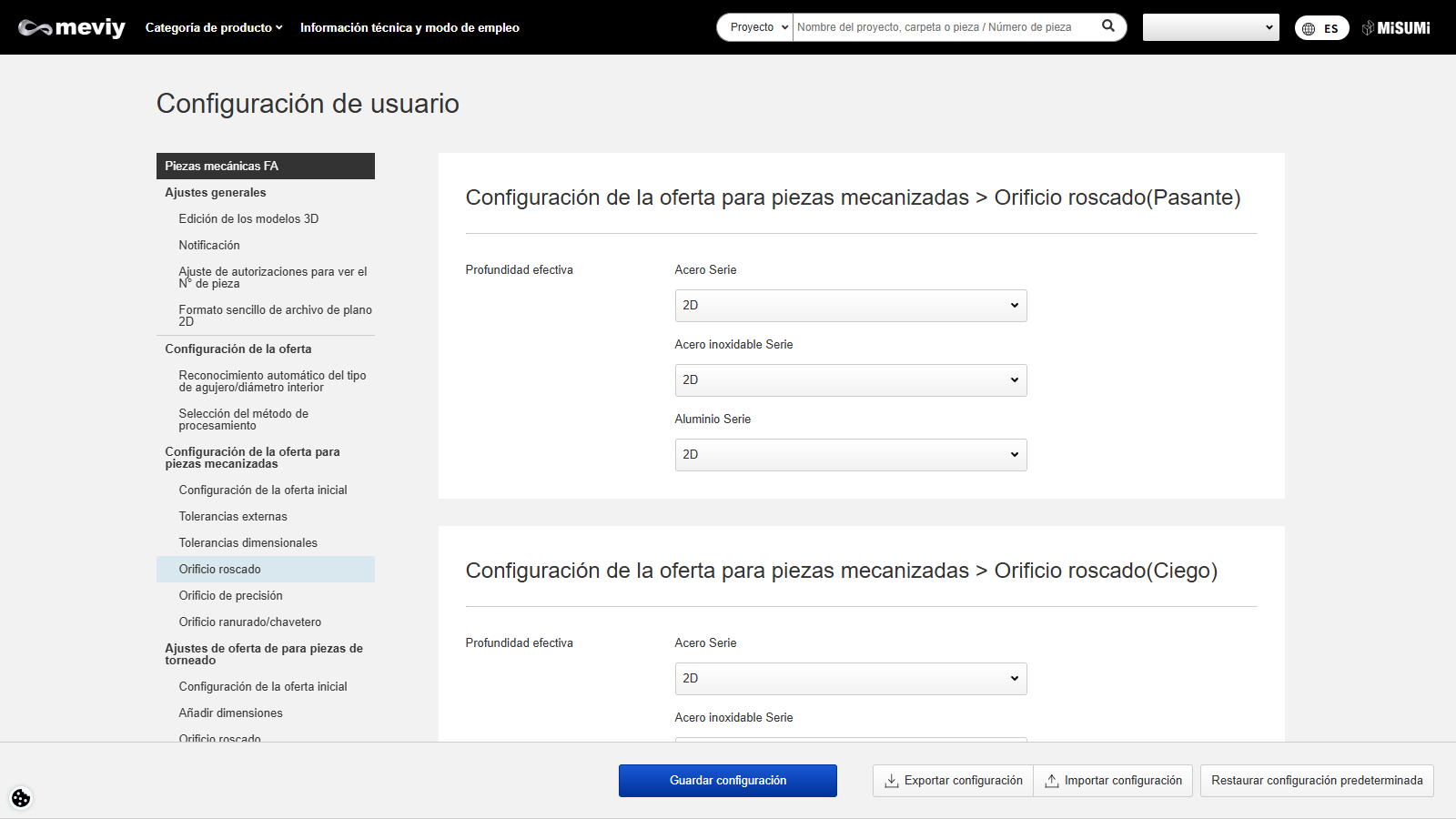Open the Proyecto search scope dropdown
This screenshot has height=819, width=1456.
point(755,27)
